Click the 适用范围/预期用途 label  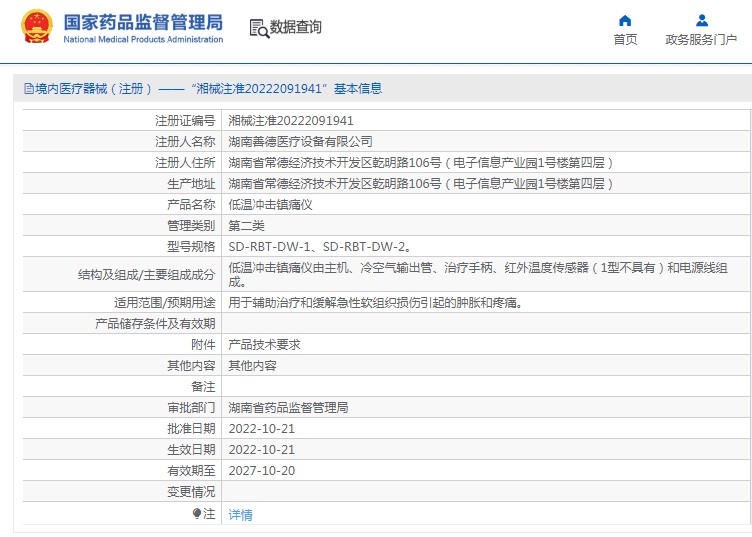[165, 303]
